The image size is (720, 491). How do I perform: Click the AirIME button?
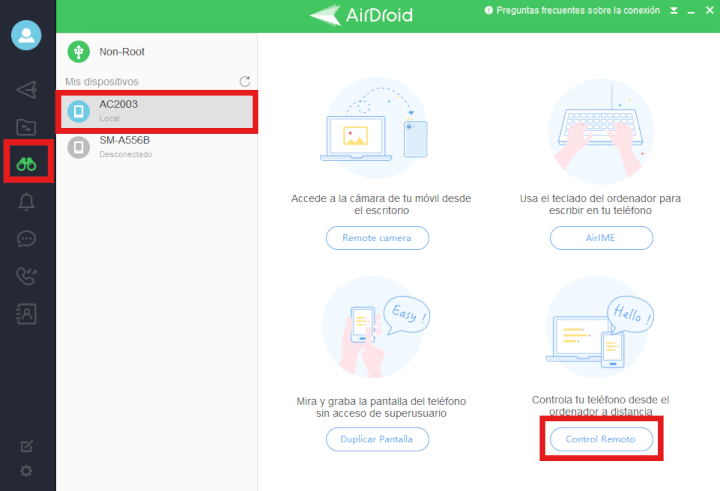[x=601, y=238]
